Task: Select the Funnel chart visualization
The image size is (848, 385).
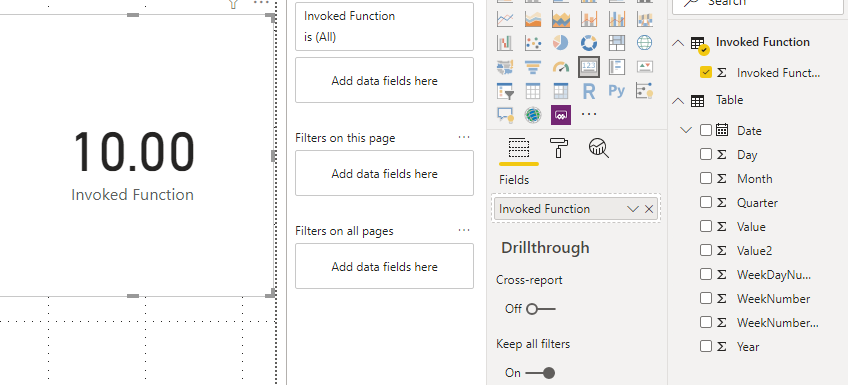Action: coord(533,67)
